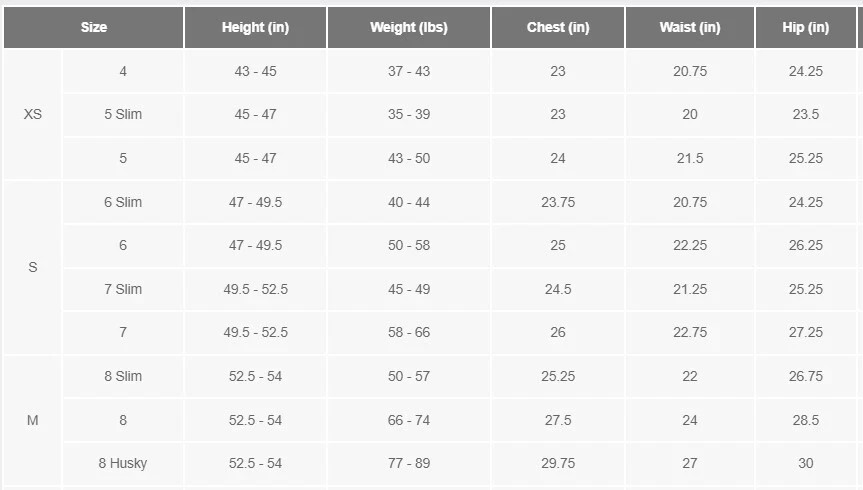Select the Hip (in) column header
The width and height of the screenshot is (863, 490).
click(806, 28)
